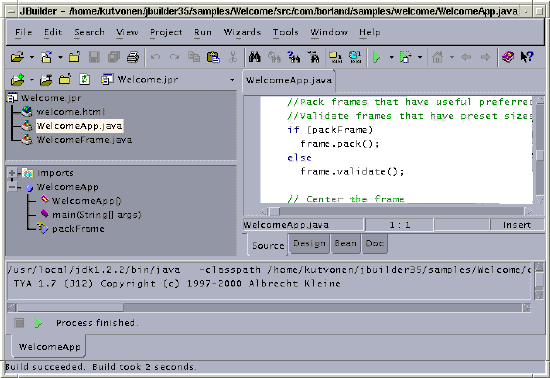Screen dimensions: 550x378
Task: Select WelcomeApp() constructor in structure pane
Action: (x=86, y=201)
